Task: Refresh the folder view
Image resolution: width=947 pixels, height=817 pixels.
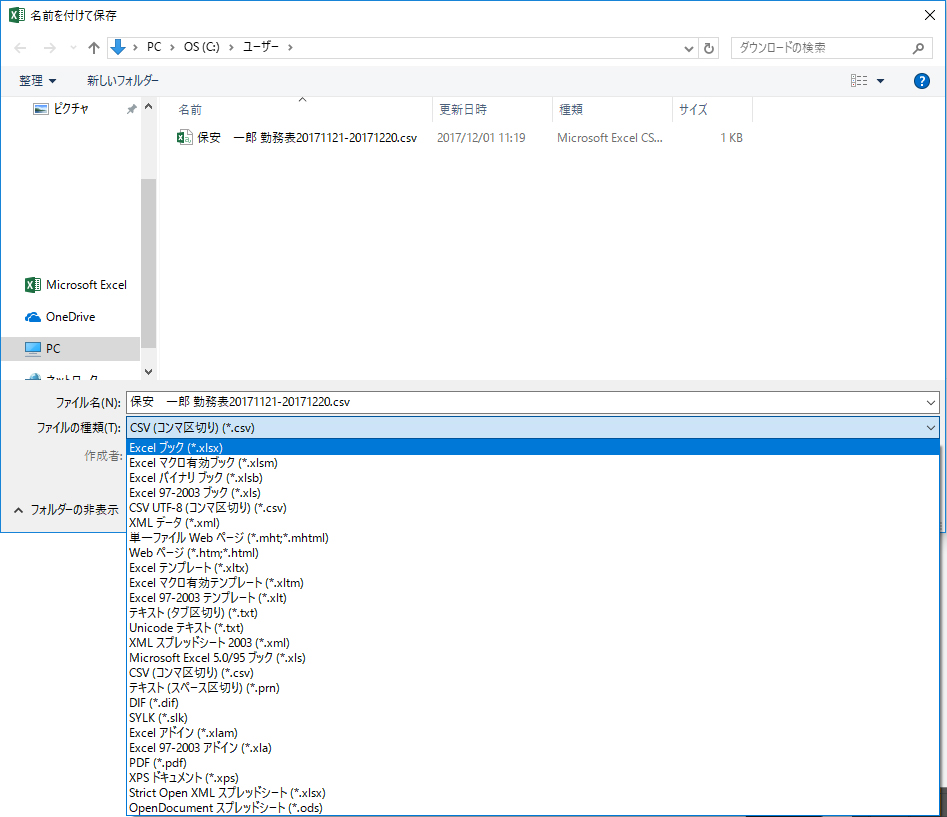Action: coord(709,48)
